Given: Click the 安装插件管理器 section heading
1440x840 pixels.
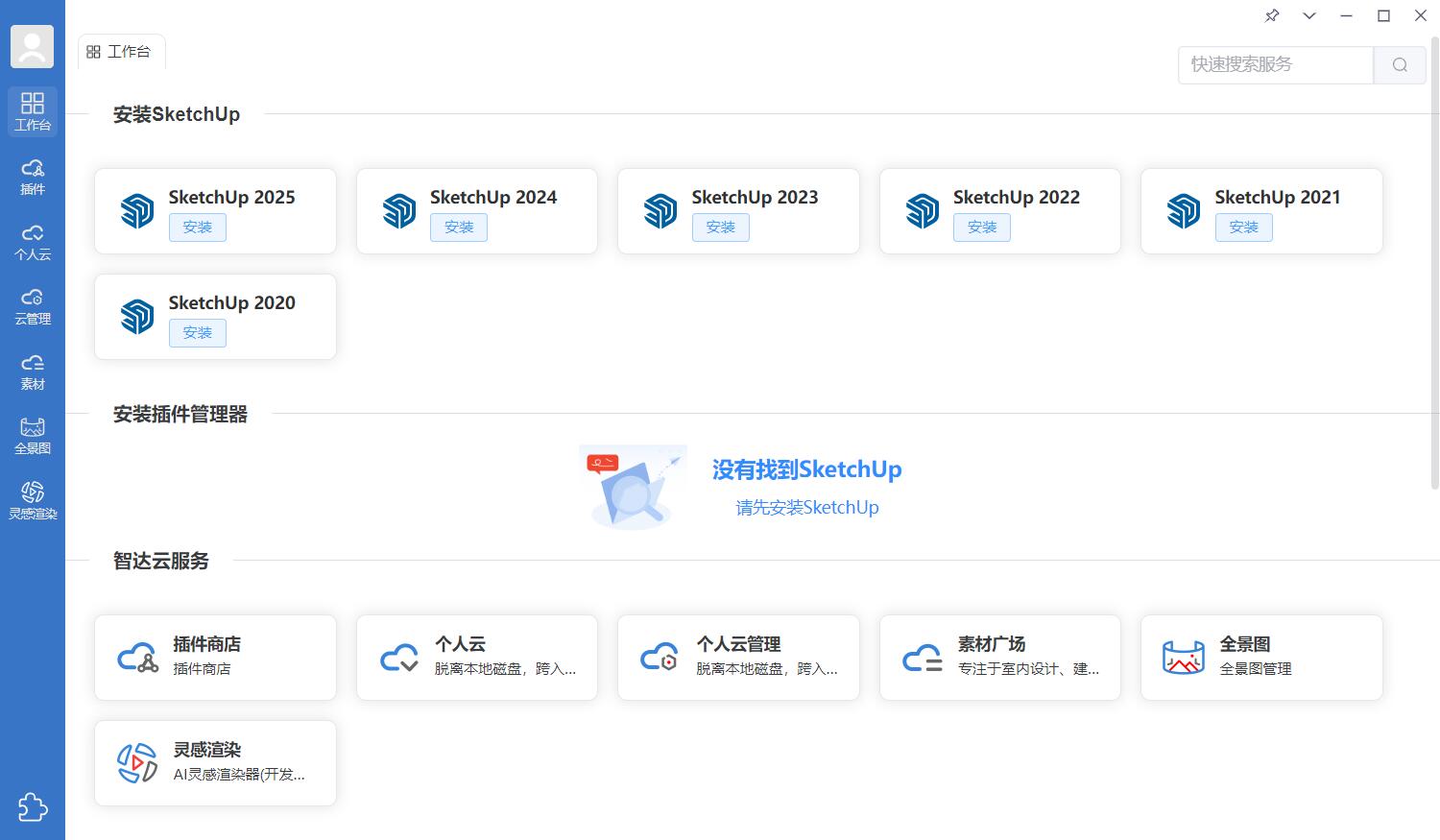Looking at the screenshot, I should pyautogui.click(x=180, y=415).
